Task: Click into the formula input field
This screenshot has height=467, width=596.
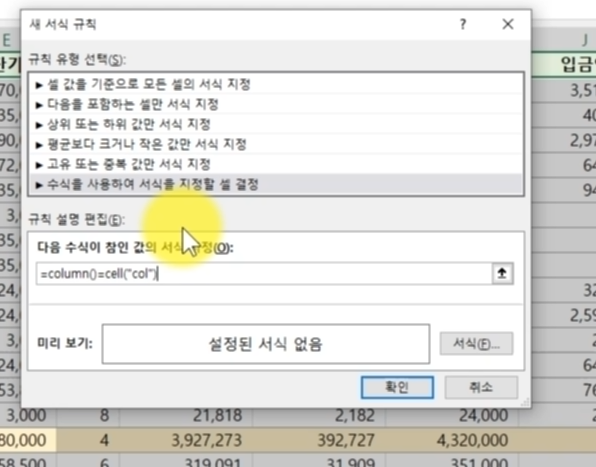Action: 264,274
